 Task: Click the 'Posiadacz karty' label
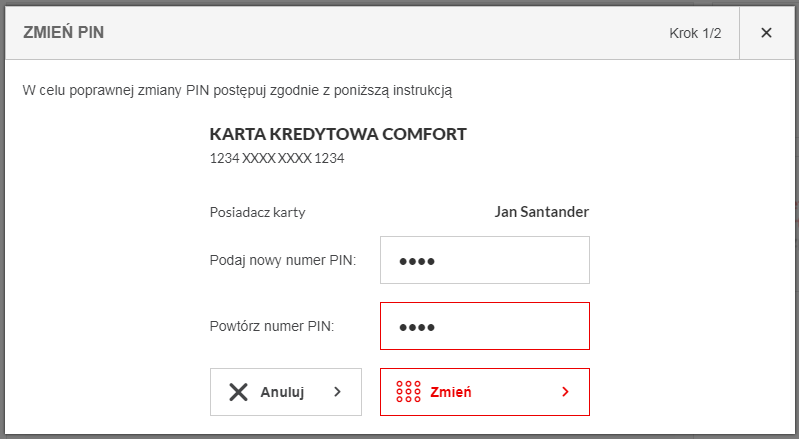(257, 212)
